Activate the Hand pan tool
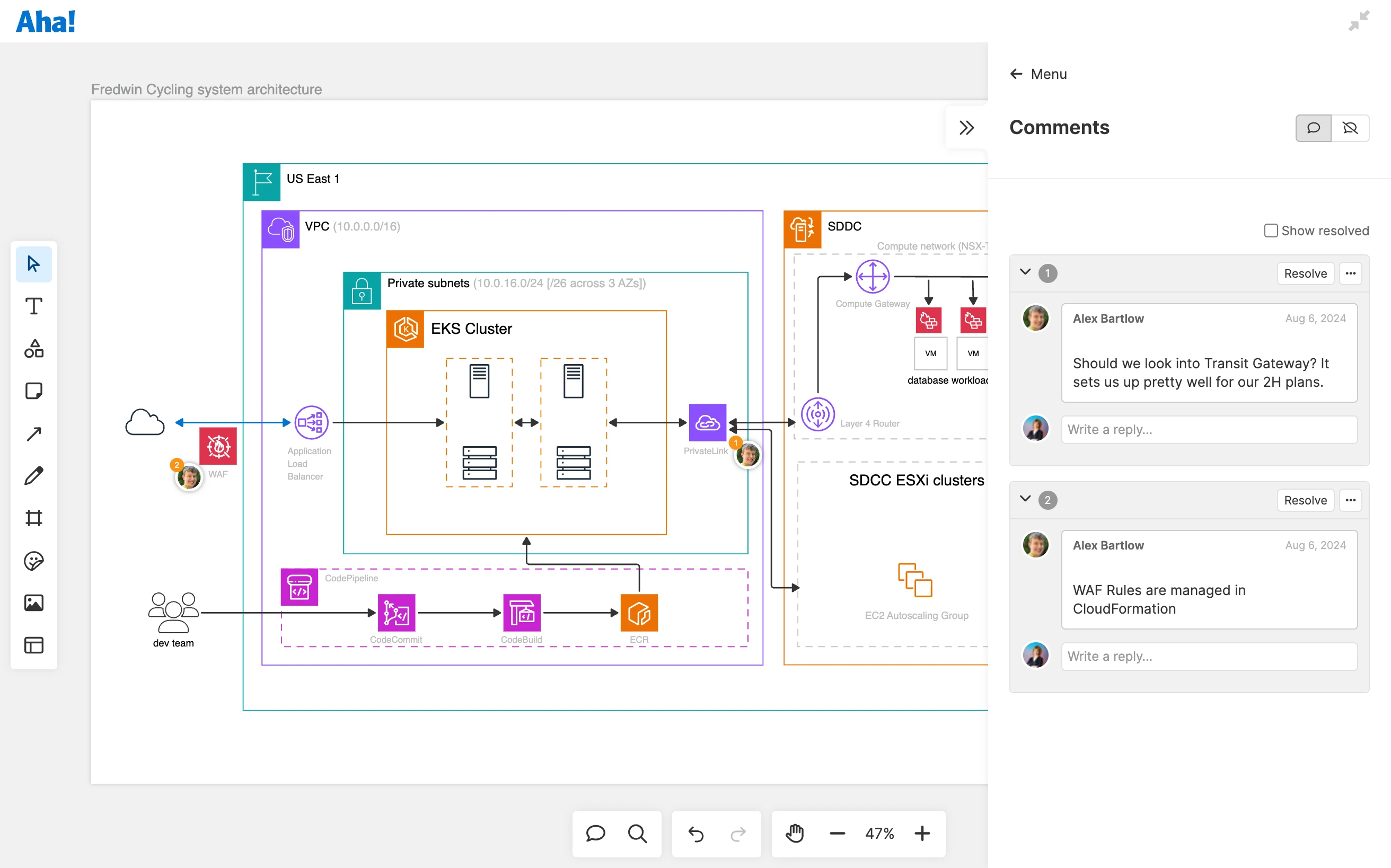 (x=794, y=834)
